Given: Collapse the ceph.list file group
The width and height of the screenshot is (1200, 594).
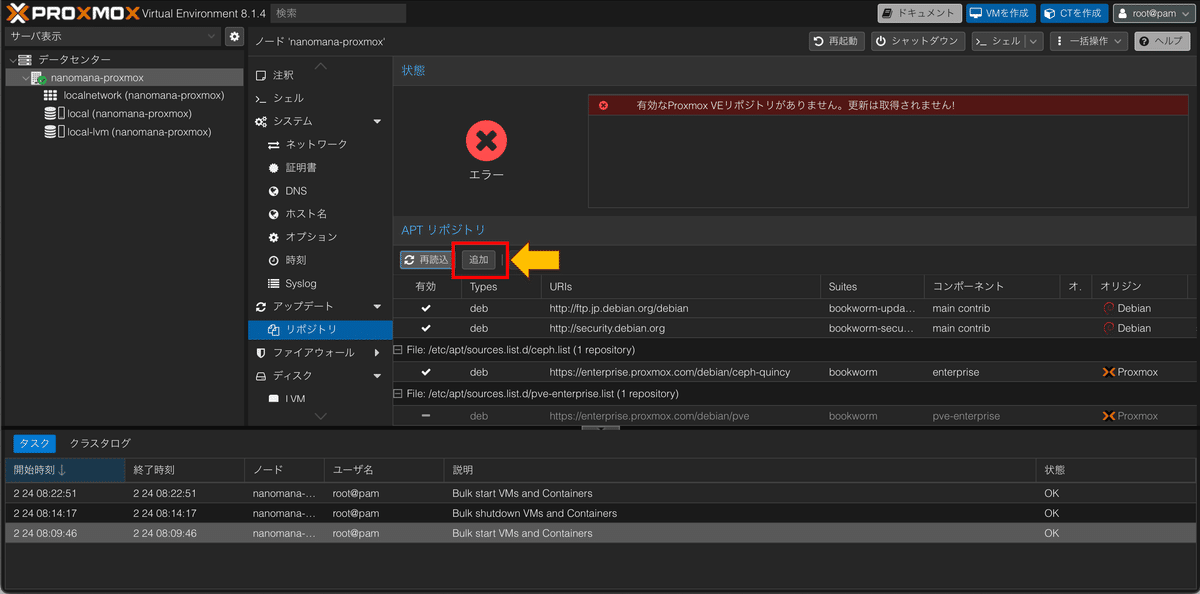Looking at the screenshot, I should coord(398,350).
